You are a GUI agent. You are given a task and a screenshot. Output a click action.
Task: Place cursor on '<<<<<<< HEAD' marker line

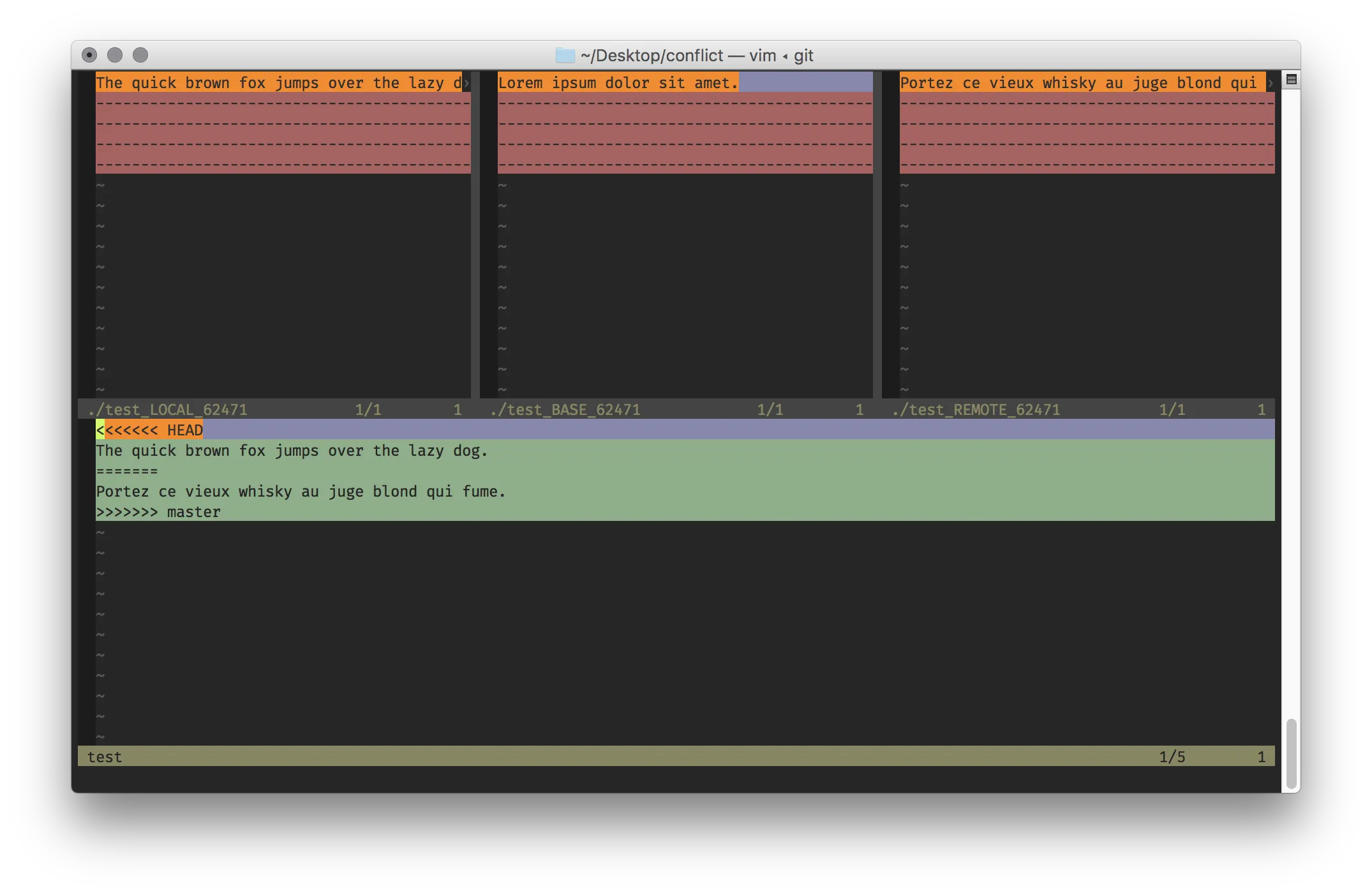[x=150, y=430]
